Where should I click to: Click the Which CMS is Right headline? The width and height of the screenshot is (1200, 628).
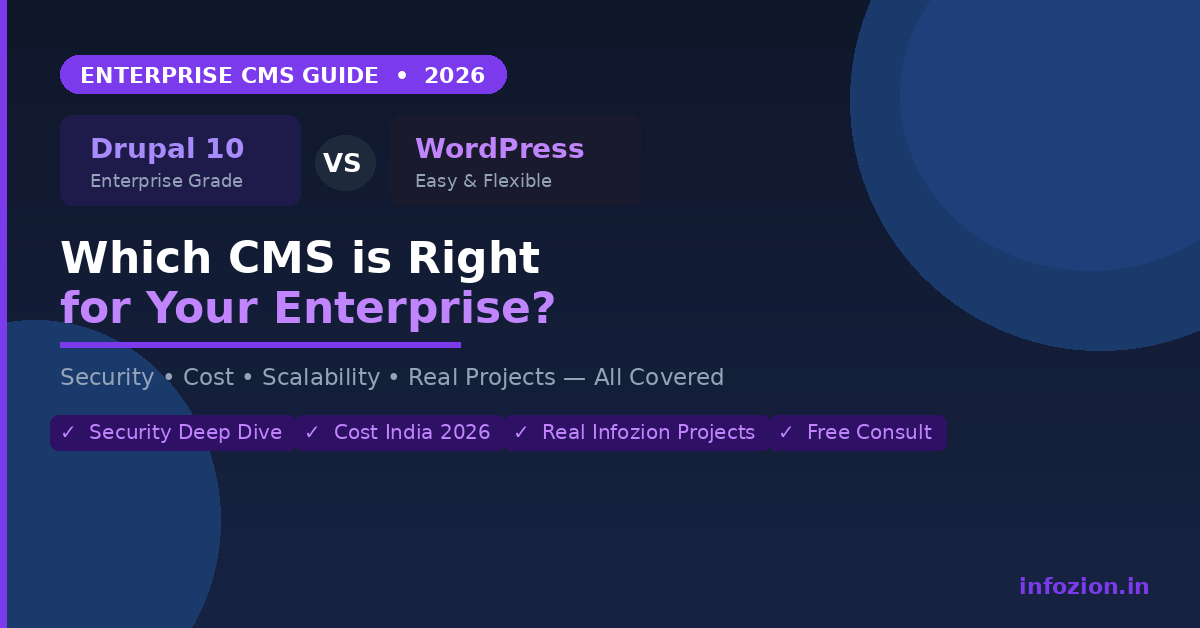(300, 258)
